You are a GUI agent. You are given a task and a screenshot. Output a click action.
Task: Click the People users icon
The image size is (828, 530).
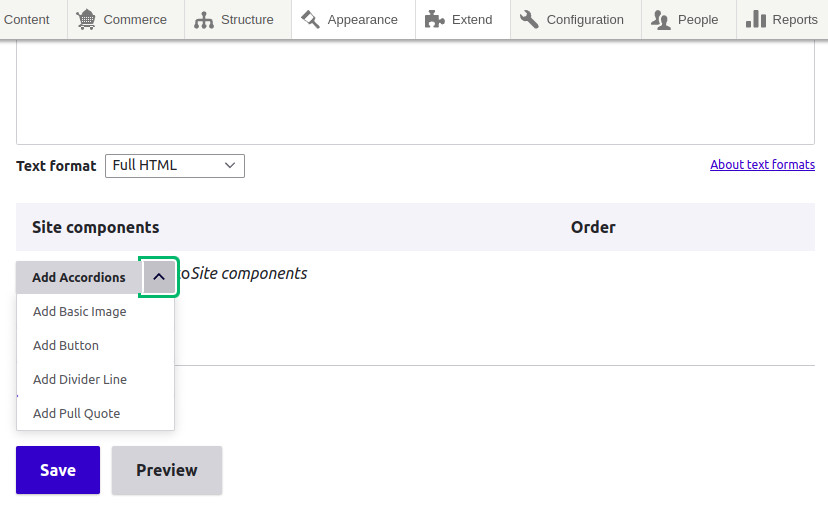pos(661,20)
